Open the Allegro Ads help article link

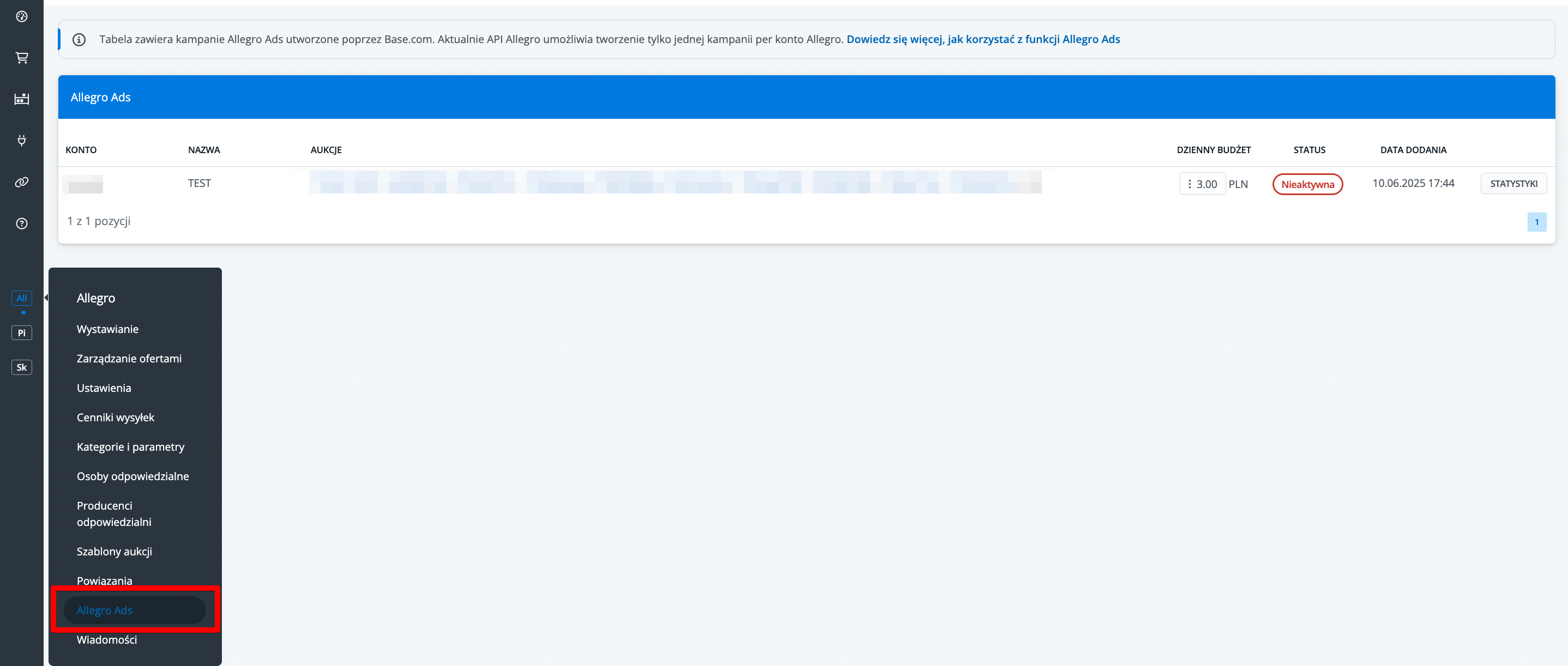(982, 39)
